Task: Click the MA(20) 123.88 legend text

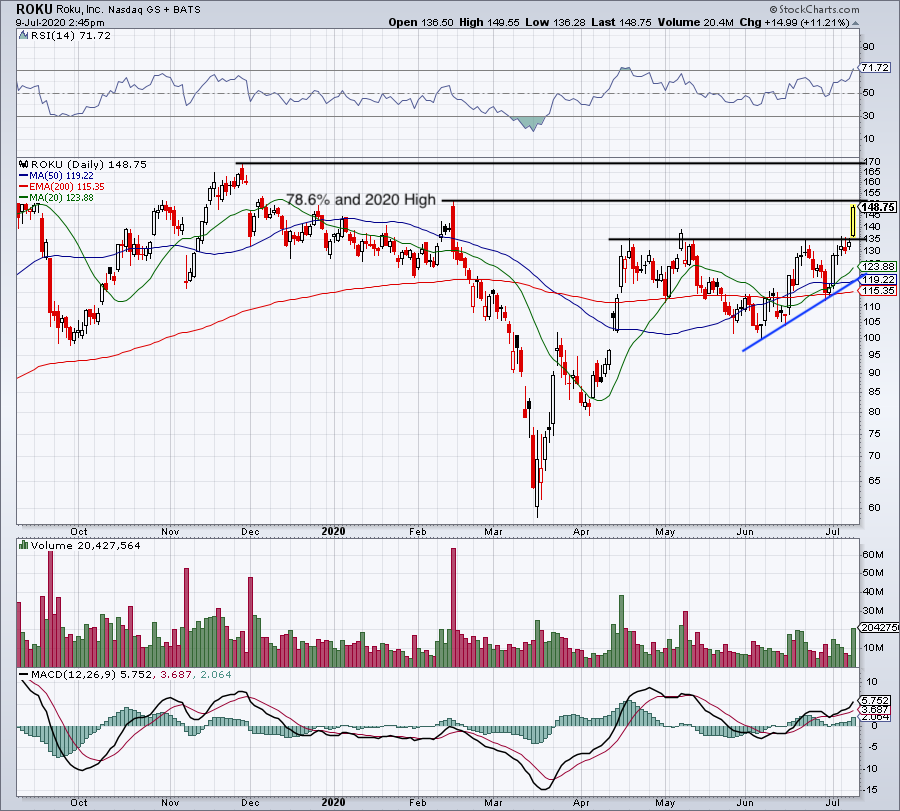Action: pyautogui.click(x=61, y=197)
